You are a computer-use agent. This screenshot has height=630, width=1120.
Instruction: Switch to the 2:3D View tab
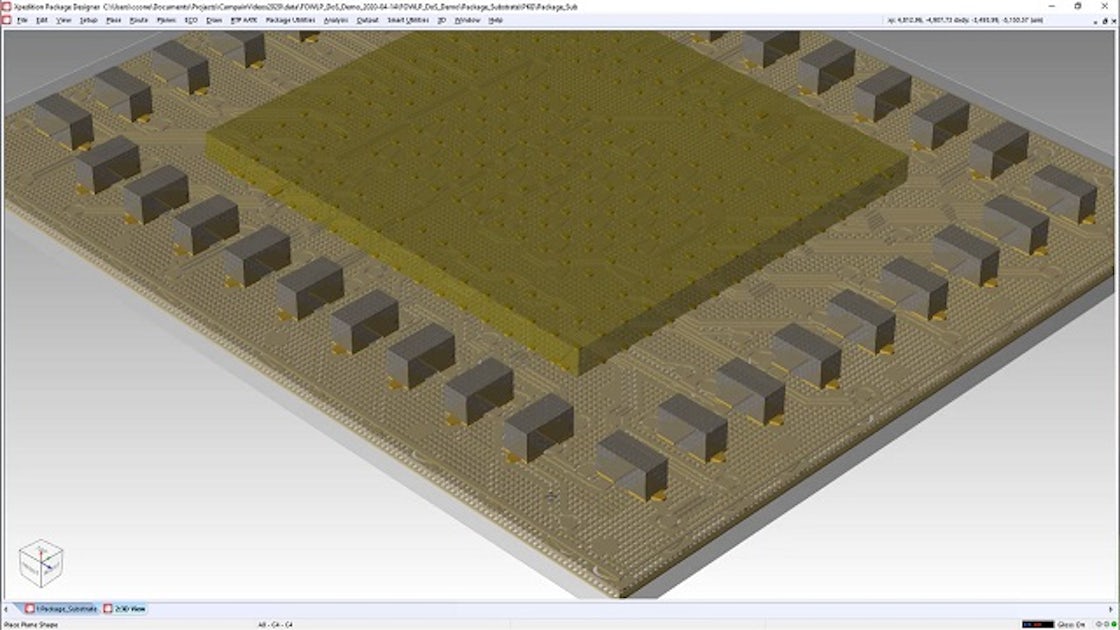(x=131, y=607)
